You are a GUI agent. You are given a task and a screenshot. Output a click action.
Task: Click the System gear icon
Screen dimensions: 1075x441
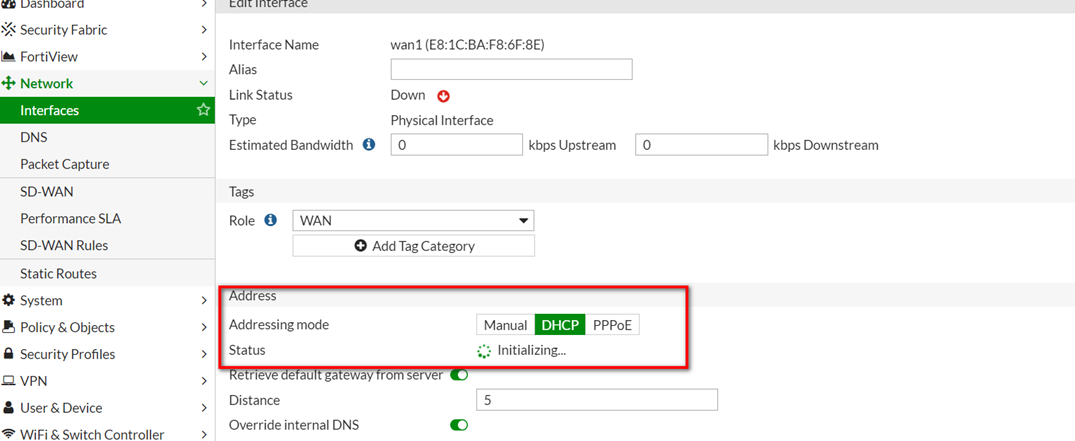[9, 300]
